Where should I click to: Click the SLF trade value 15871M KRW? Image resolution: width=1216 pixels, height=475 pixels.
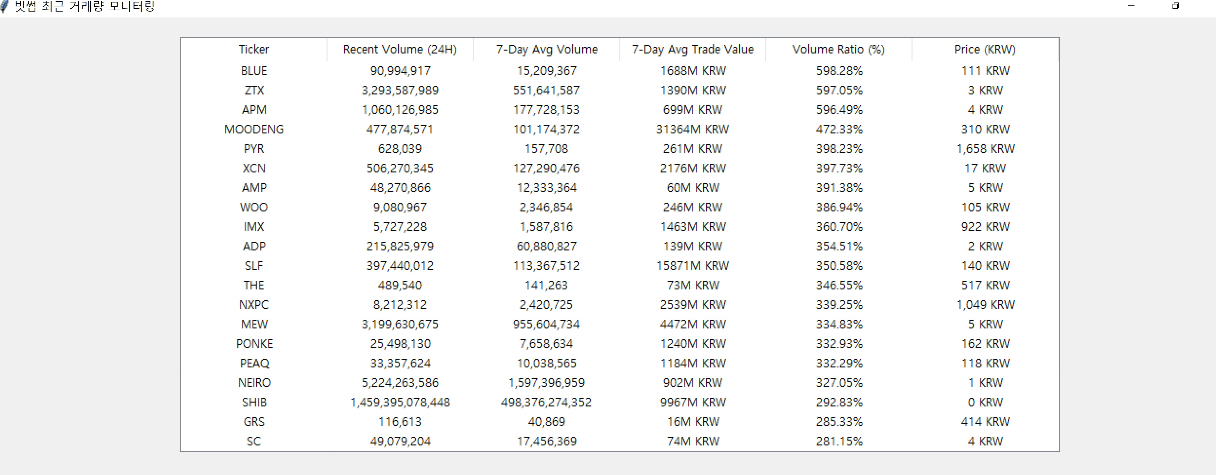point(692,266)
